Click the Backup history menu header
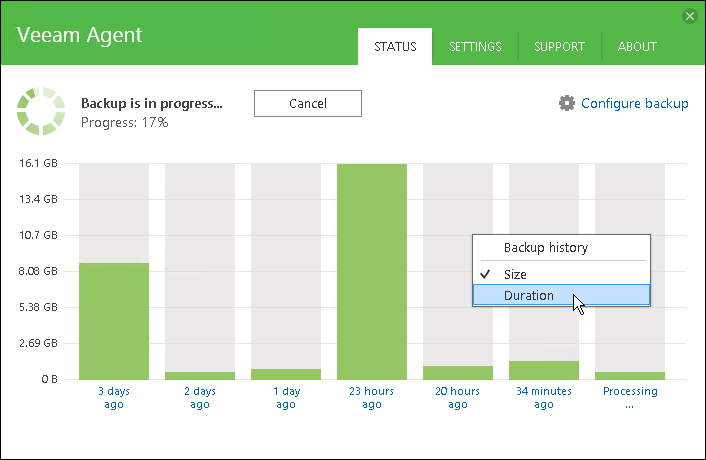This screenshot has width=706, height=460. pos(546,247)
